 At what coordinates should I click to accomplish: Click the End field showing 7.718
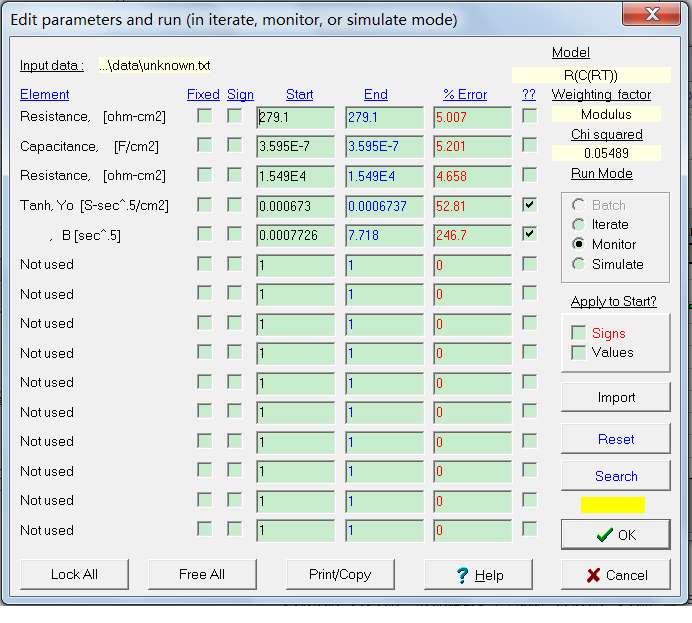pyautogui.click(x=384, y=235)
